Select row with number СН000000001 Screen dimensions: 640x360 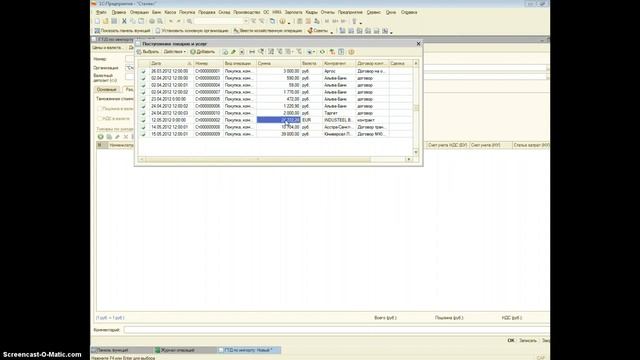(275, 71)
